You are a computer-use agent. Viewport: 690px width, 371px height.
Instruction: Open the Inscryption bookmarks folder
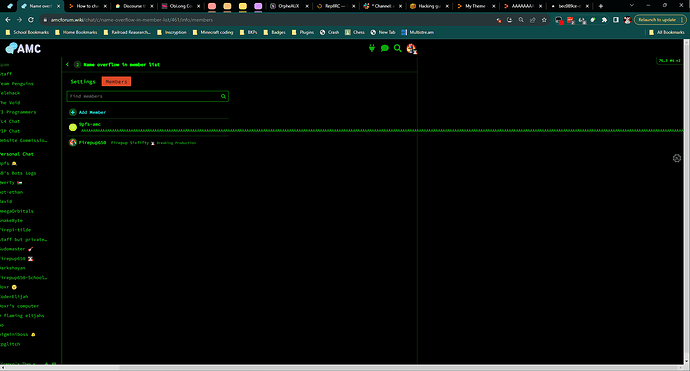[172, 32]
